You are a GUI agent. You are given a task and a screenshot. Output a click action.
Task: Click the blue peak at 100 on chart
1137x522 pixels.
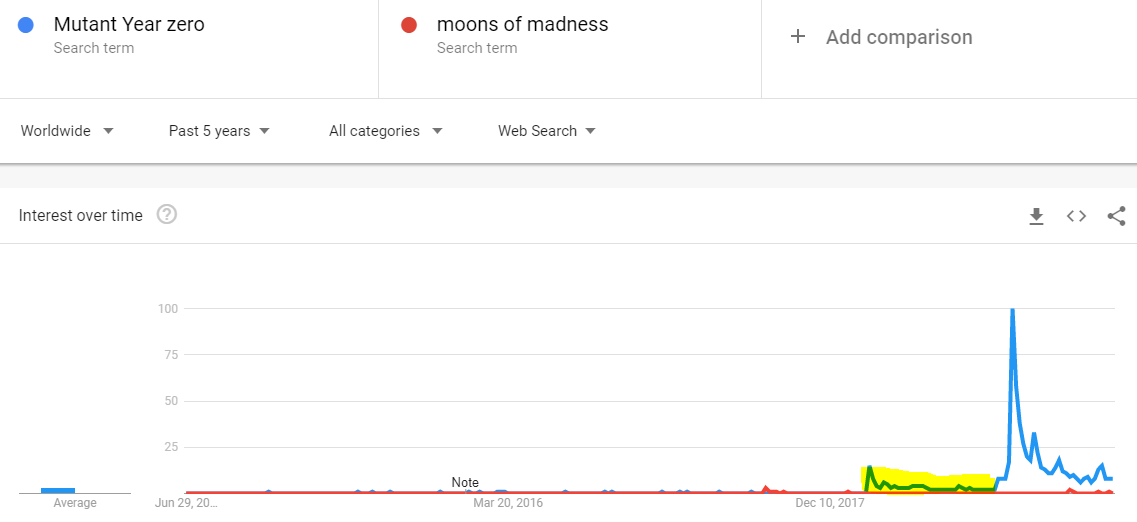pyautogui.click(x=1012, y=310)
